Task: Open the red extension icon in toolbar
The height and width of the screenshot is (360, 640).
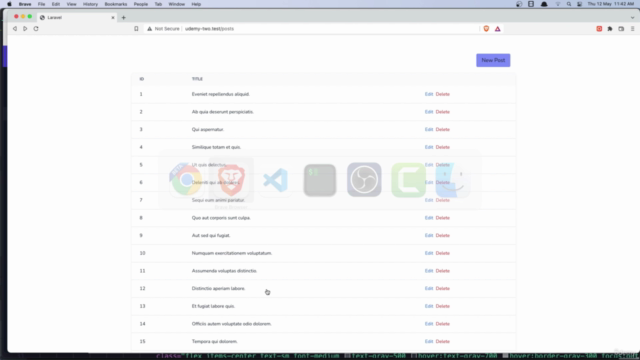Action: pyautogui.click(x=599, y=29)
